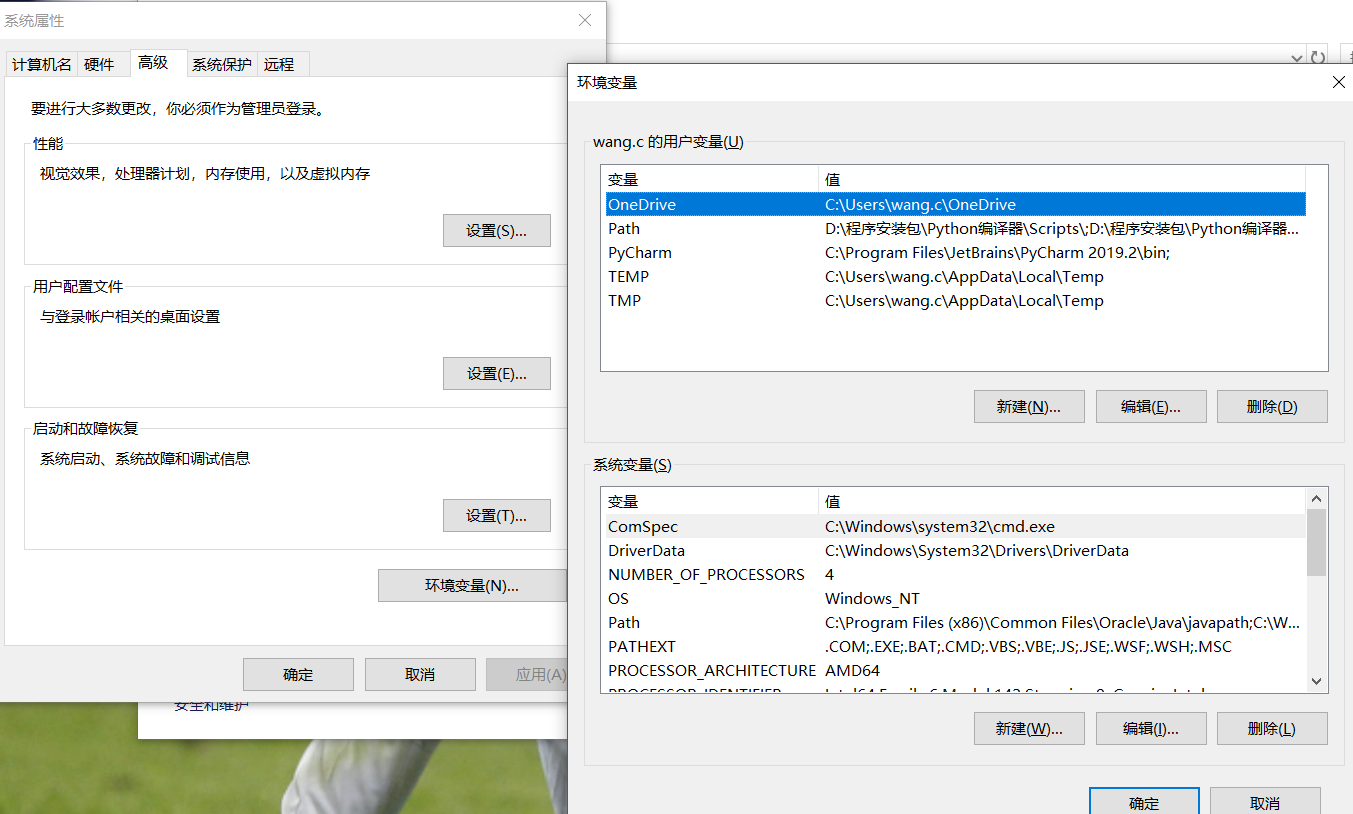Close the 系统属性 window
The height and width of the screenshot is (814, 1353).
[x=585, y=20]
